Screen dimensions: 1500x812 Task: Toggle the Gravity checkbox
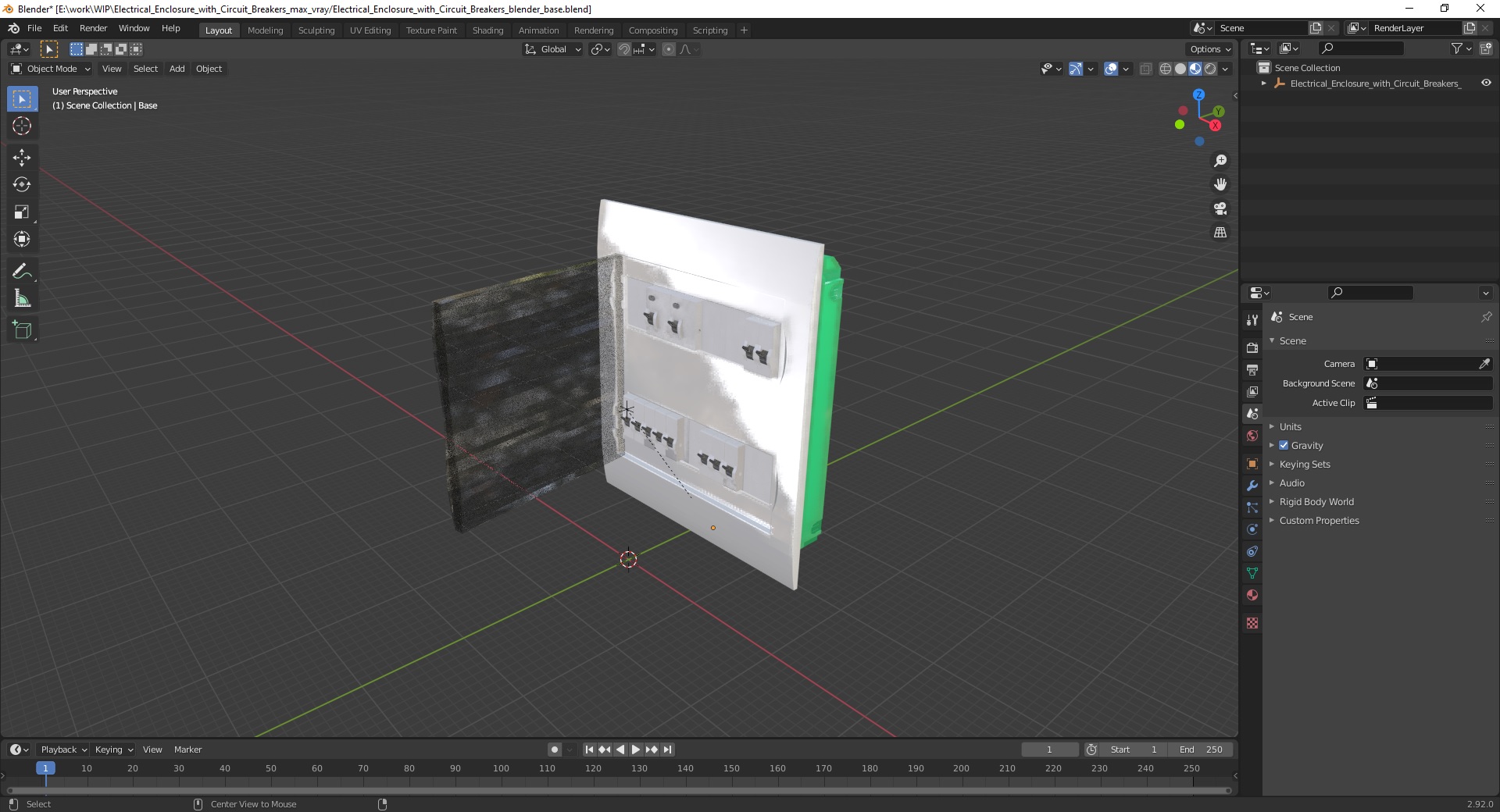(x=1284, y=445)
